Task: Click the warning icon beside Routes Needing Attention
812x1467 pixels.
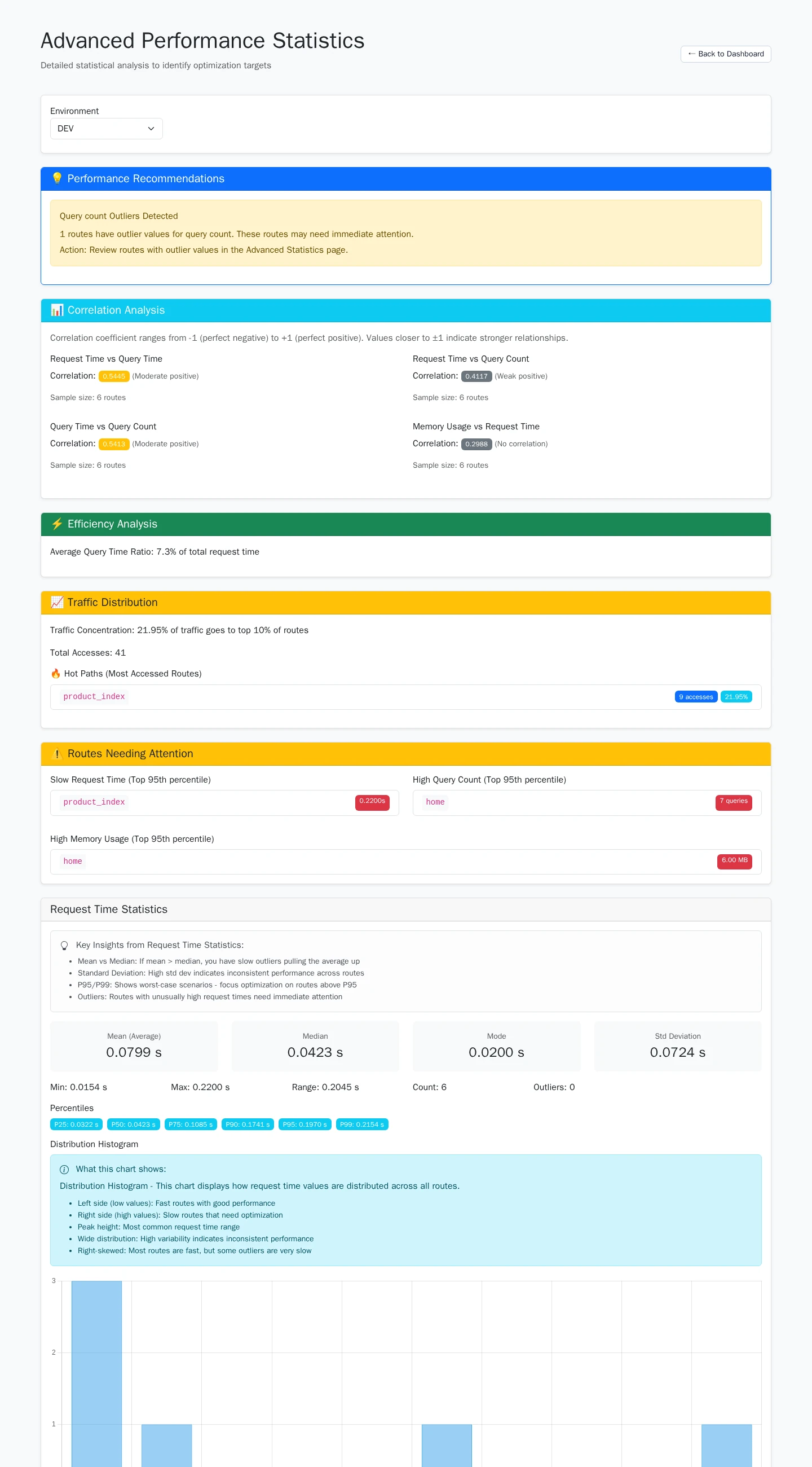Action: 57,753
